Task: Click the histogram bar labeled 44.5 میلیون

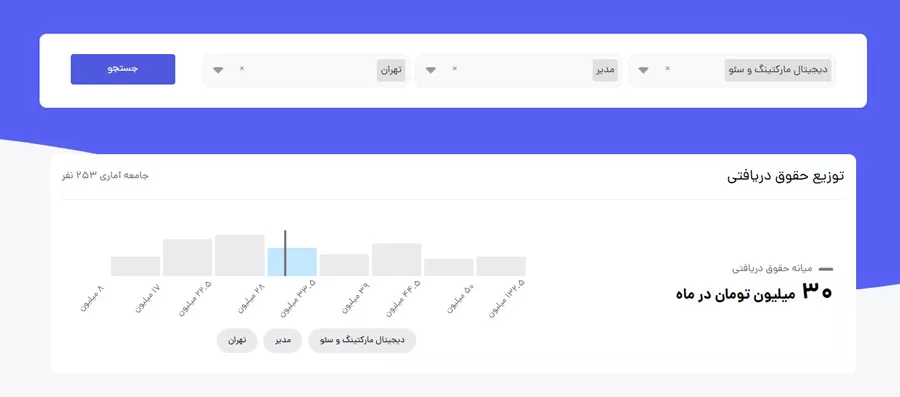Action: click(397, 260)
